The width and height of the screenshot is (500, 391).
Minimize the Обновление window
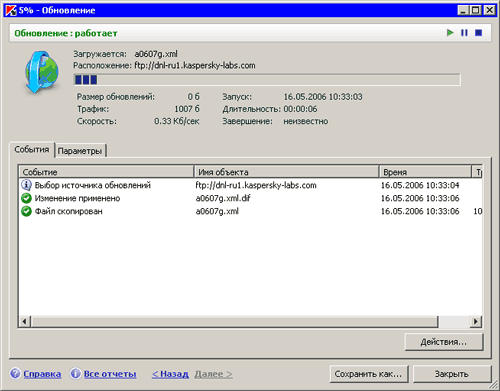pos(463,10)
